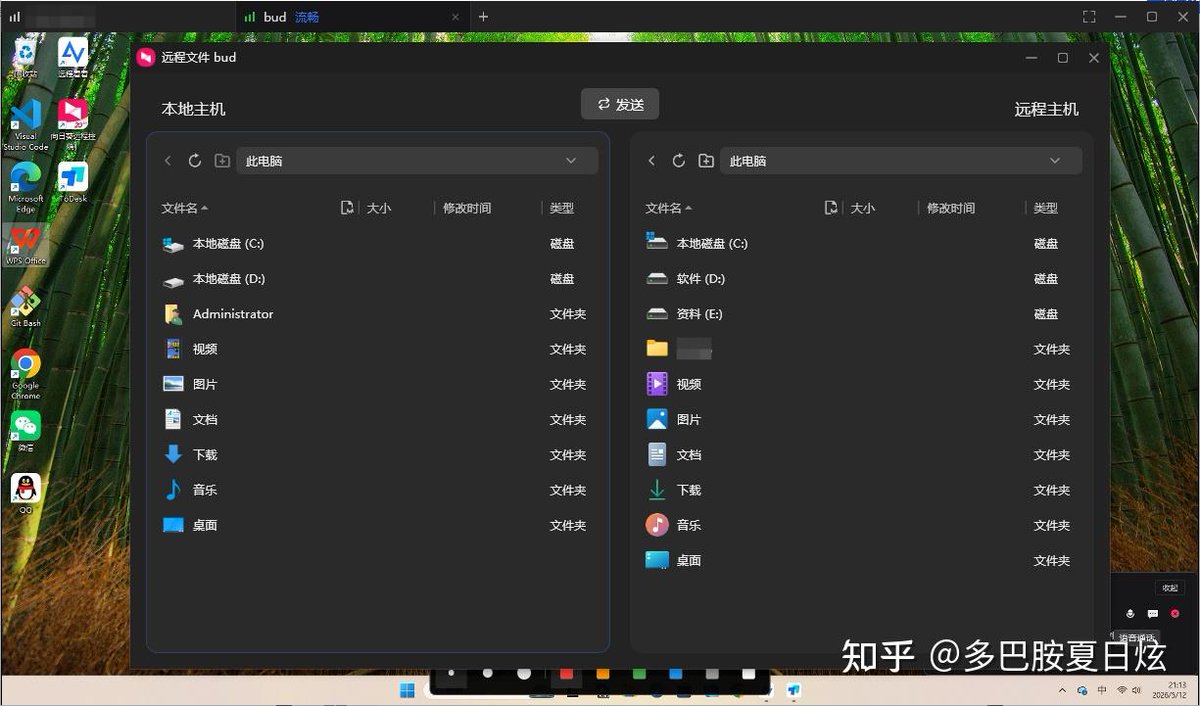
Task: Click the remote host 类型 column header
Action: pyautogui.click(x=1046, y=208)
